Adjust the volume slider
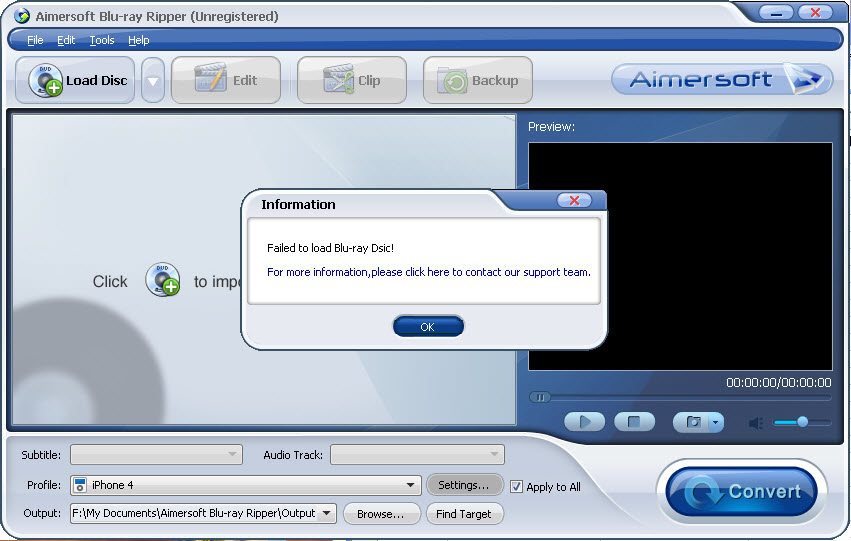 coord(802,422)
